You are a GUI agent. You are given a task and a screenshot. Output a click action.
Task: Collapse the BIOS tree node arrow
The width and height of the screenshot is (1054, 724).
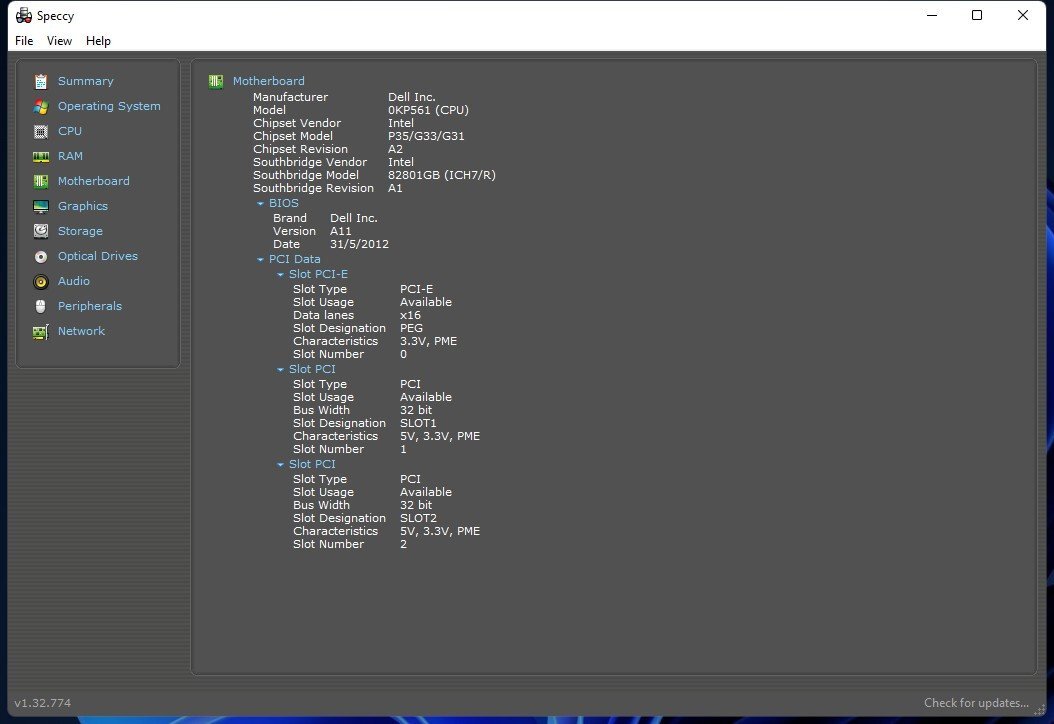(260, 203)
